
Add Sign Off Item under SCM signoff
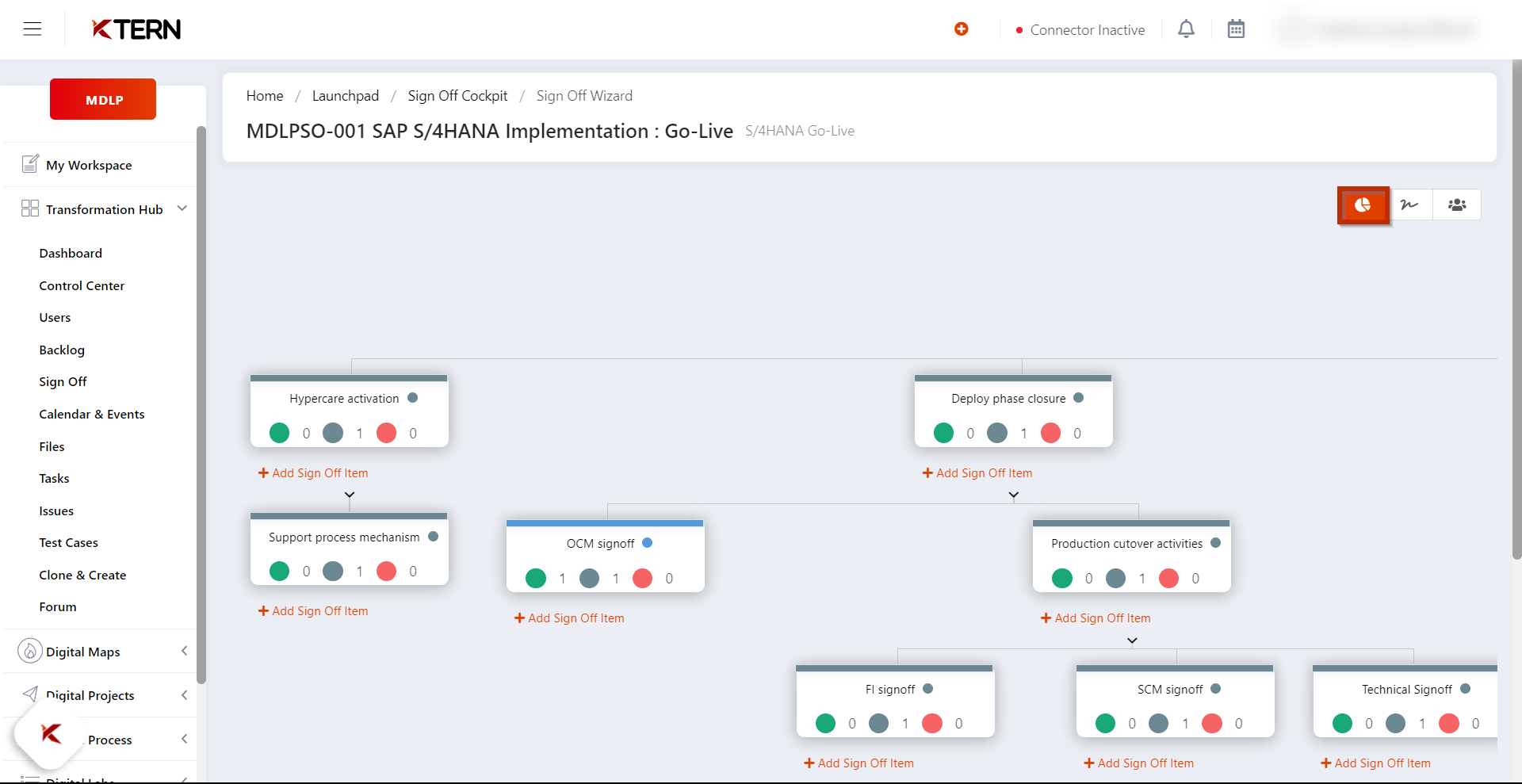point(1138,763)
